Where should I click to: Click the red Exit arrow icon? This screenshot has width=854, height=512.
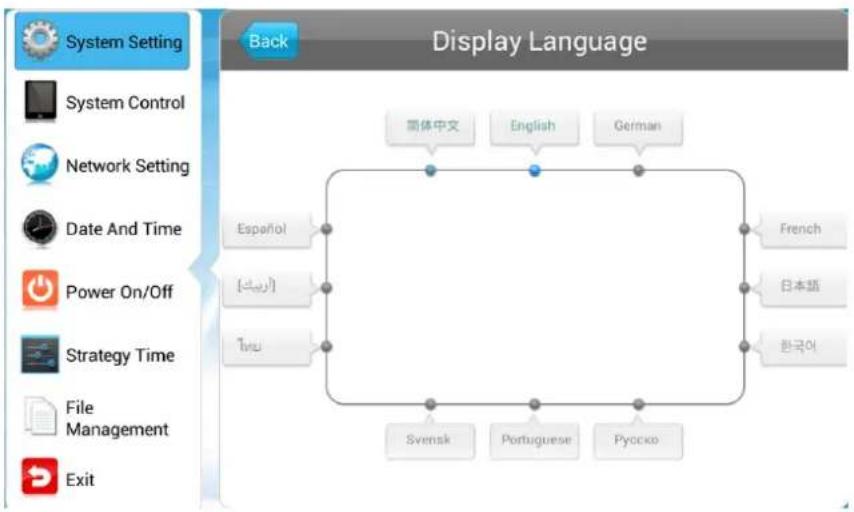(x=40, y=477)
